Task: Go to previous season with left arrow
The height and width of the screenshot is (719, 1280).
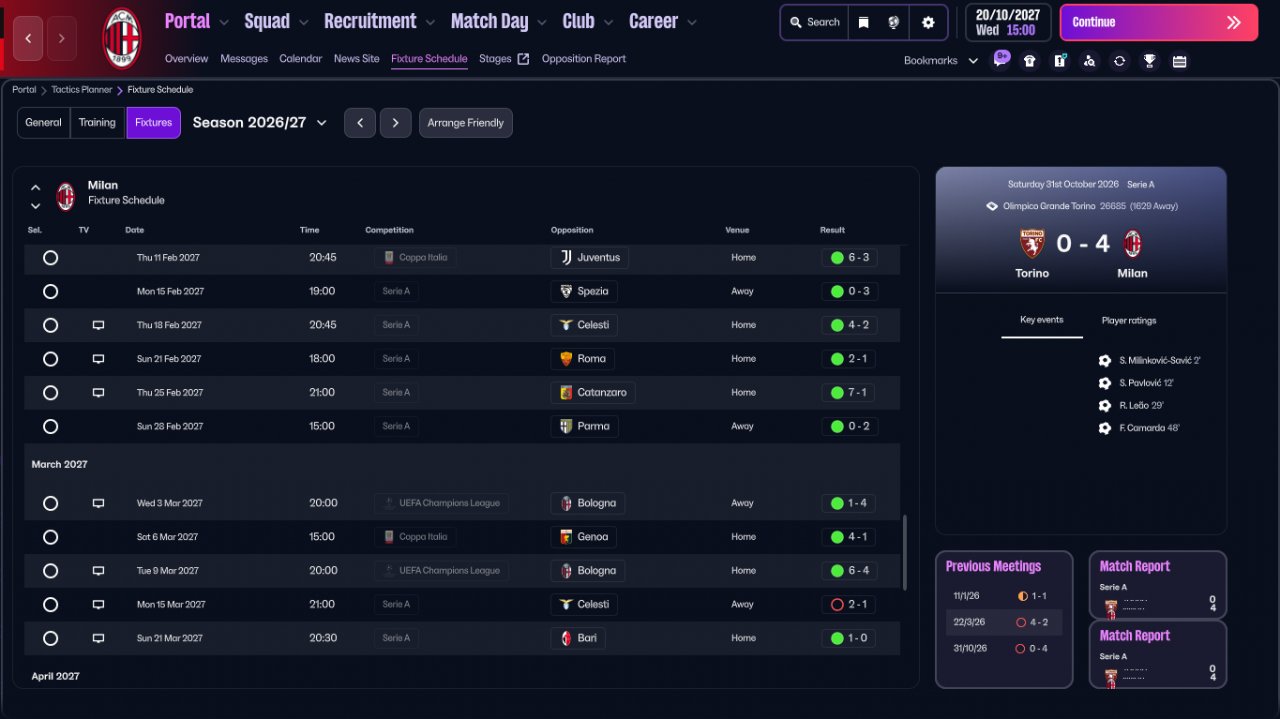Action: pos(360,123)
